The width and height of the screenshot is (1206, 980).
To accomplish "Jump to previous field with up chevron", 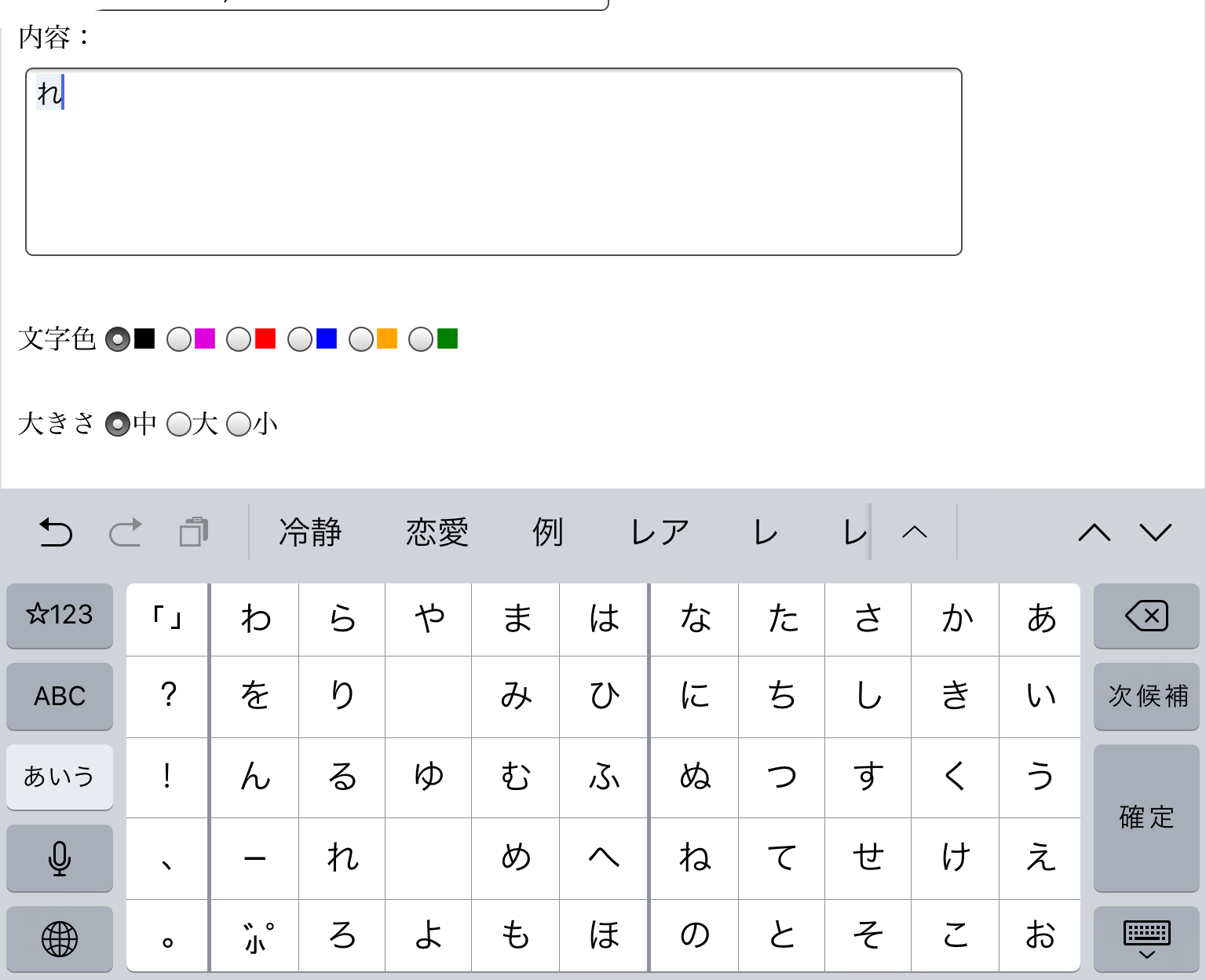I will [1095, 532].
